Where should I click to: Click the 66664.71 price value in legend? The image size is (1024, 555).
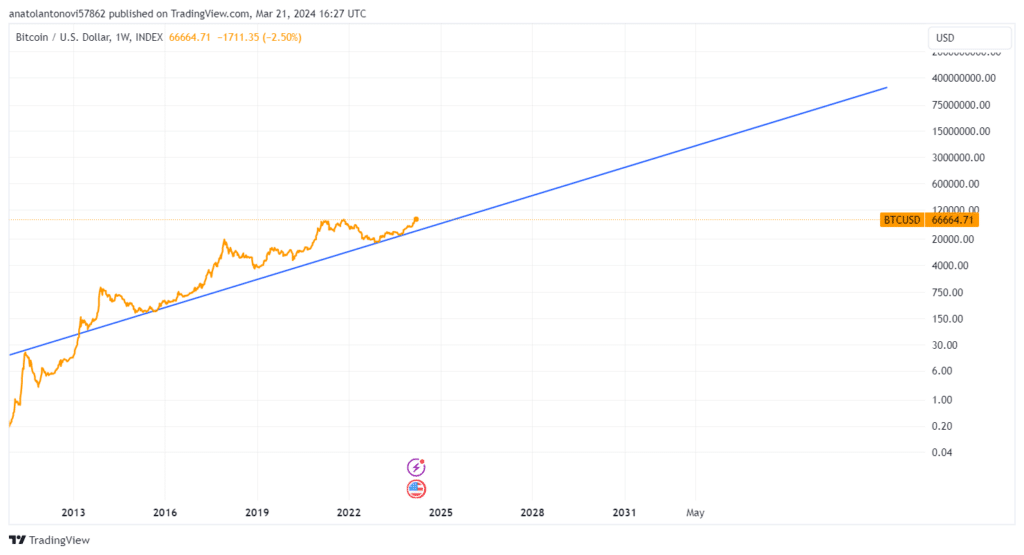189,37
